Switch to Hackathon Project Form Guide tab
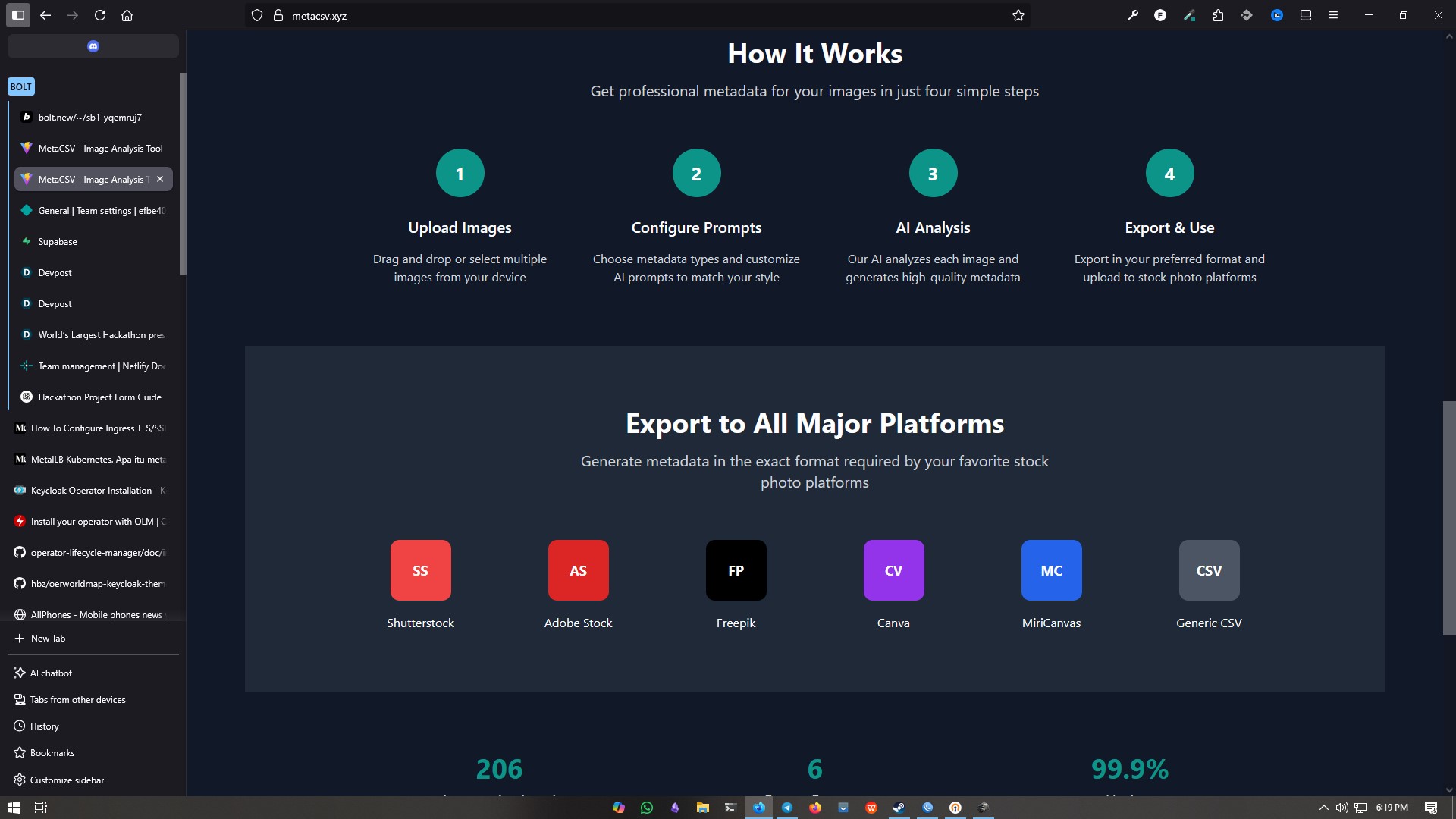This screenshot has height=819, width=1456. [x=99, y=397]
